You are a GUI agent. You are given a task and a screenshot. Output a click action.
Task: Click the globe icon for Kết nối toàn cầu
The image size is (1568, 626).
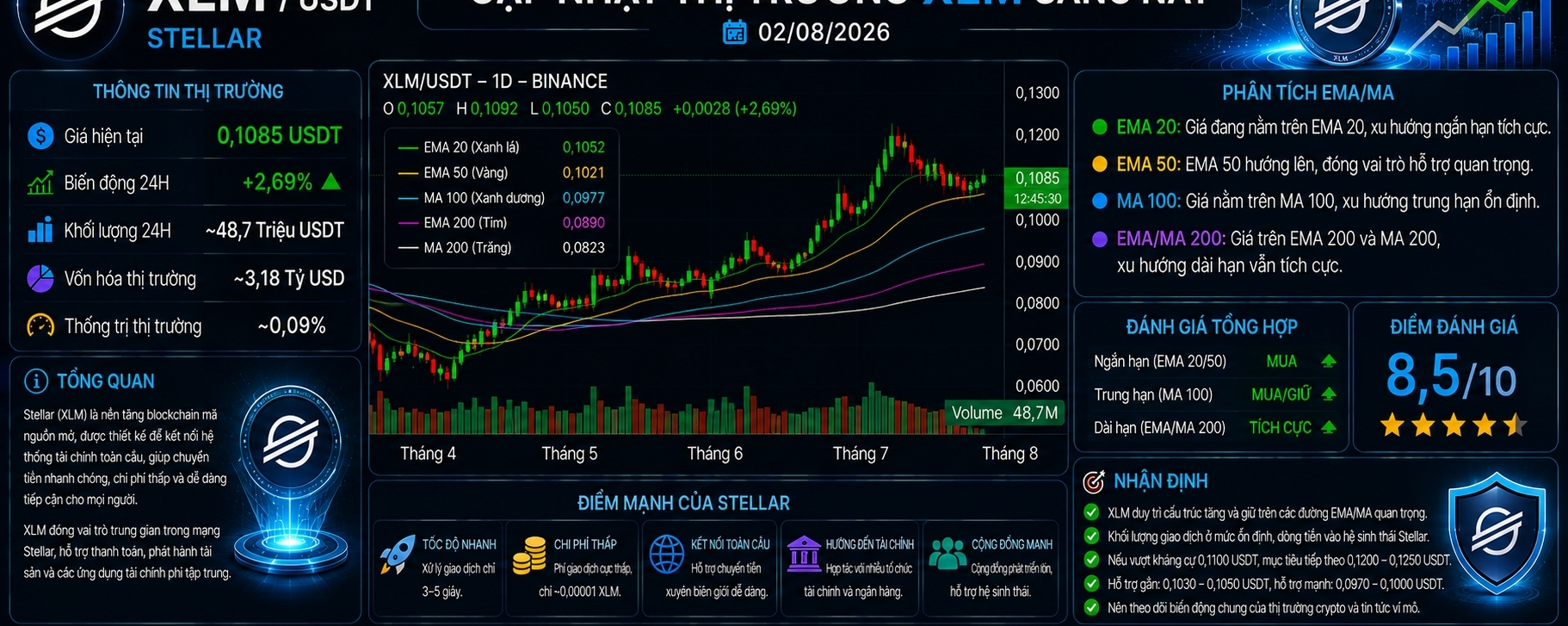tap(666, 554)
